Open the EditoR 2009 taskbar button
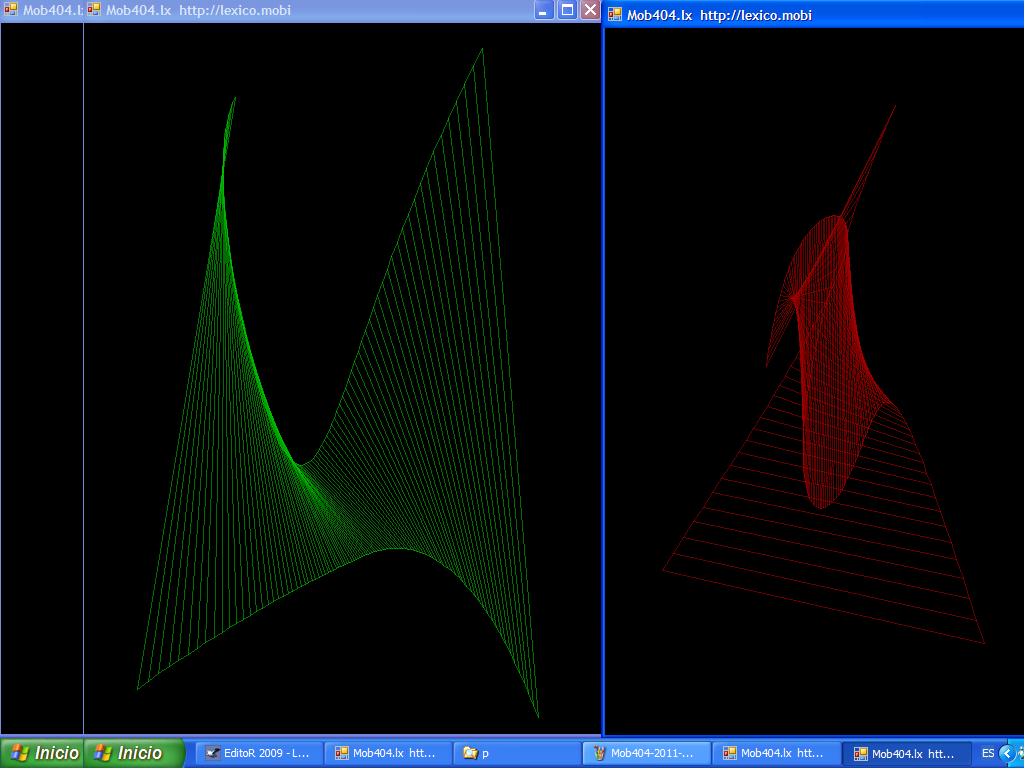This screenshot has height=768, width=1024. point(259,753)
